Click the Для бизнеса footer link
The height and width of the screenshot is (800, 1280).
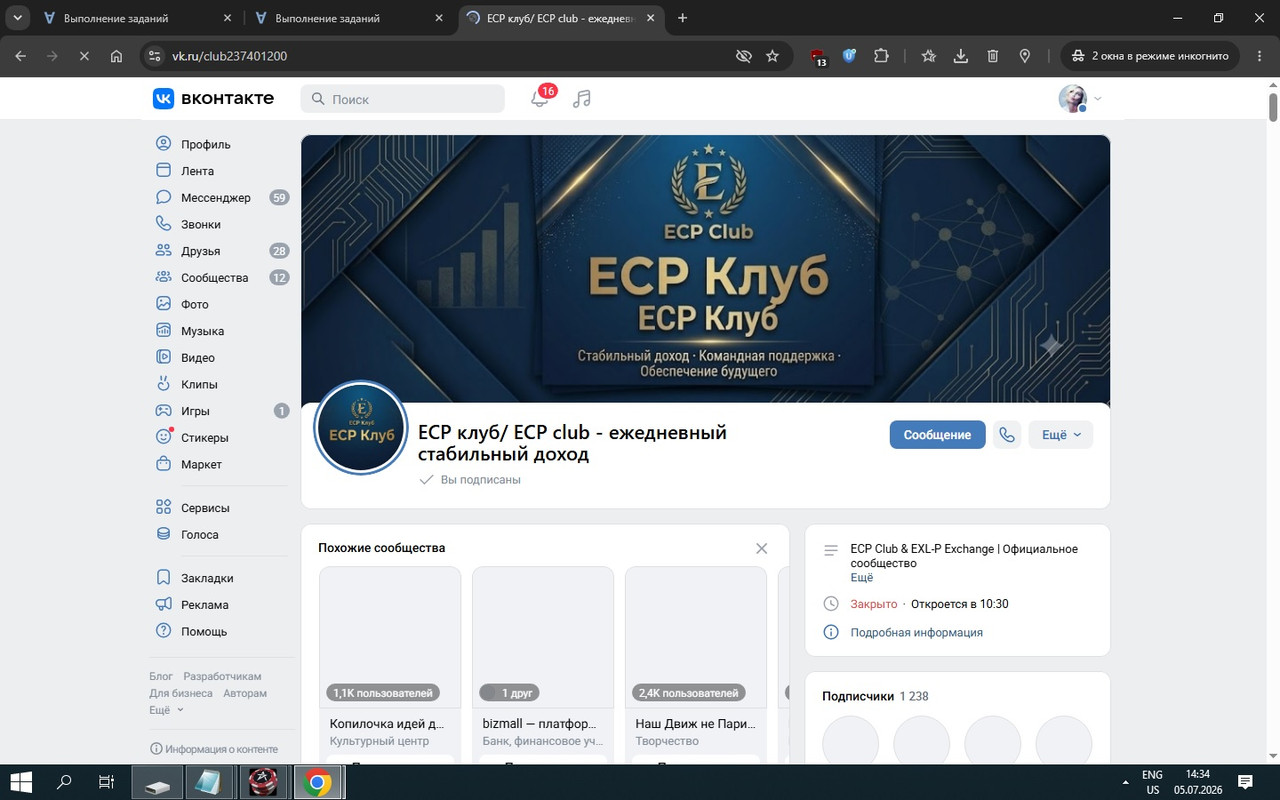(x=181, y=693)
